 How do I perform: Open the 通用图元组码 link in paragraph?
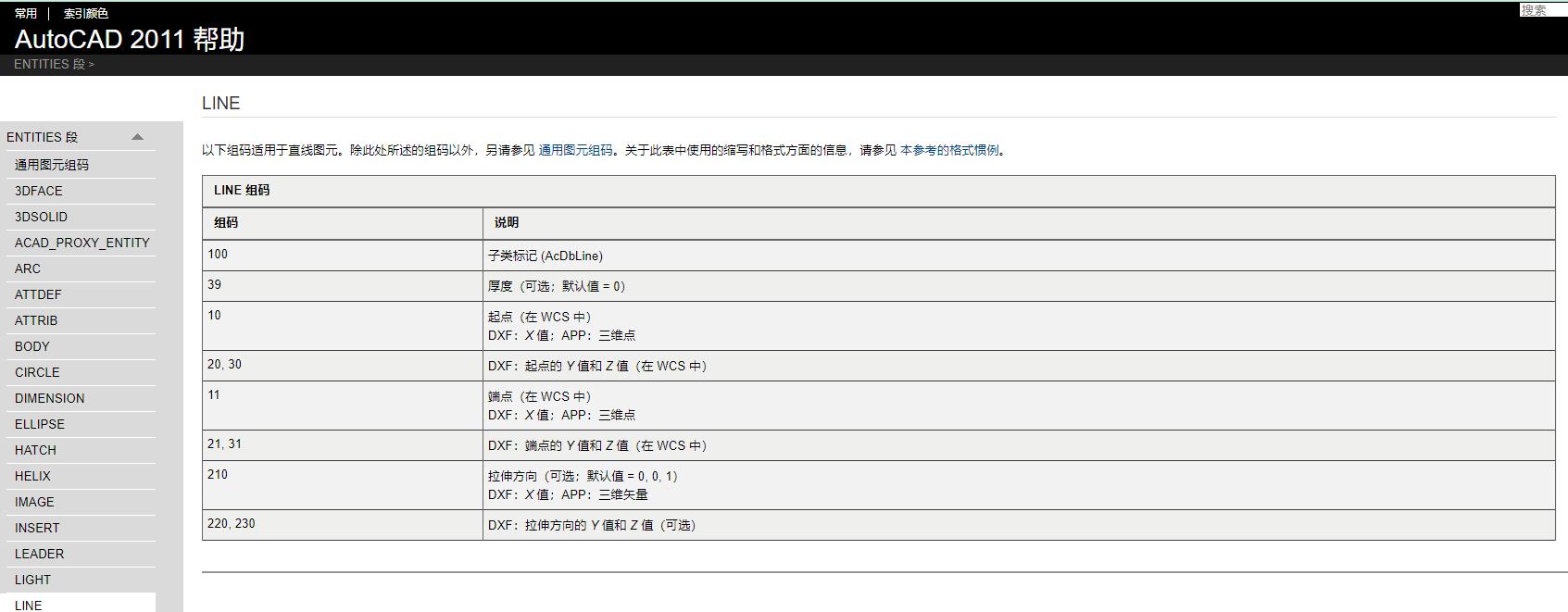tap(575, 150)
